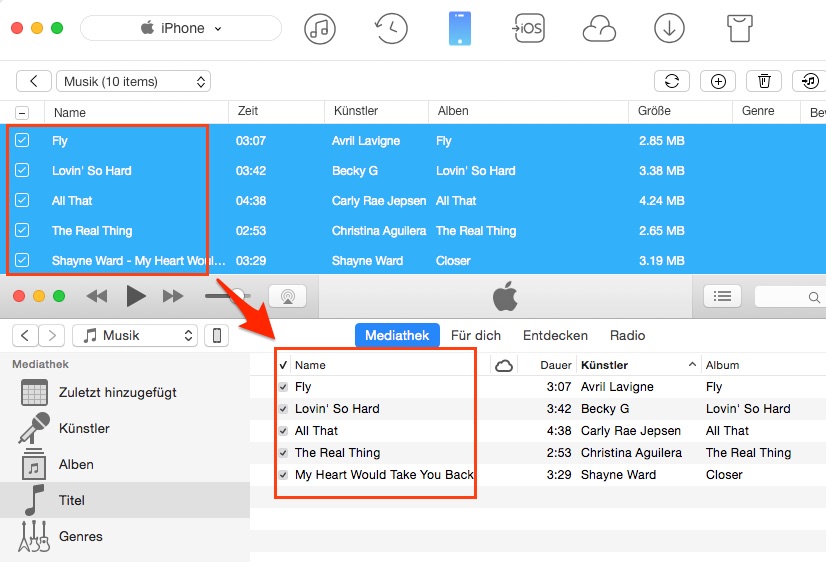Viewport: 826px width, 562px height.
Task: Click the send to iTunes music-note button
Action: (x=810, y=81)
